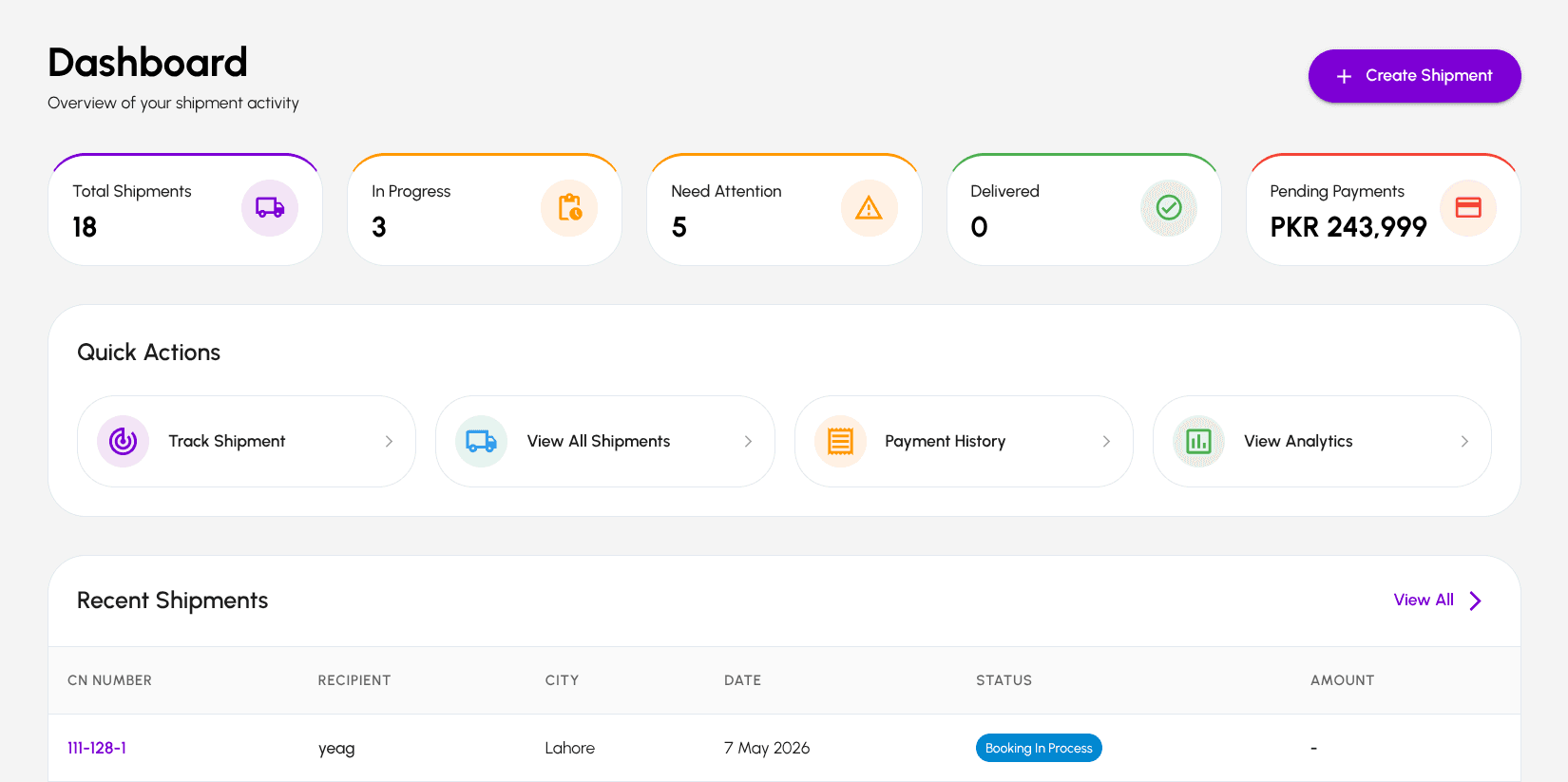Screen dimensions: 1568x782
Task: Click the CITY column header
Action: point(562,680)
